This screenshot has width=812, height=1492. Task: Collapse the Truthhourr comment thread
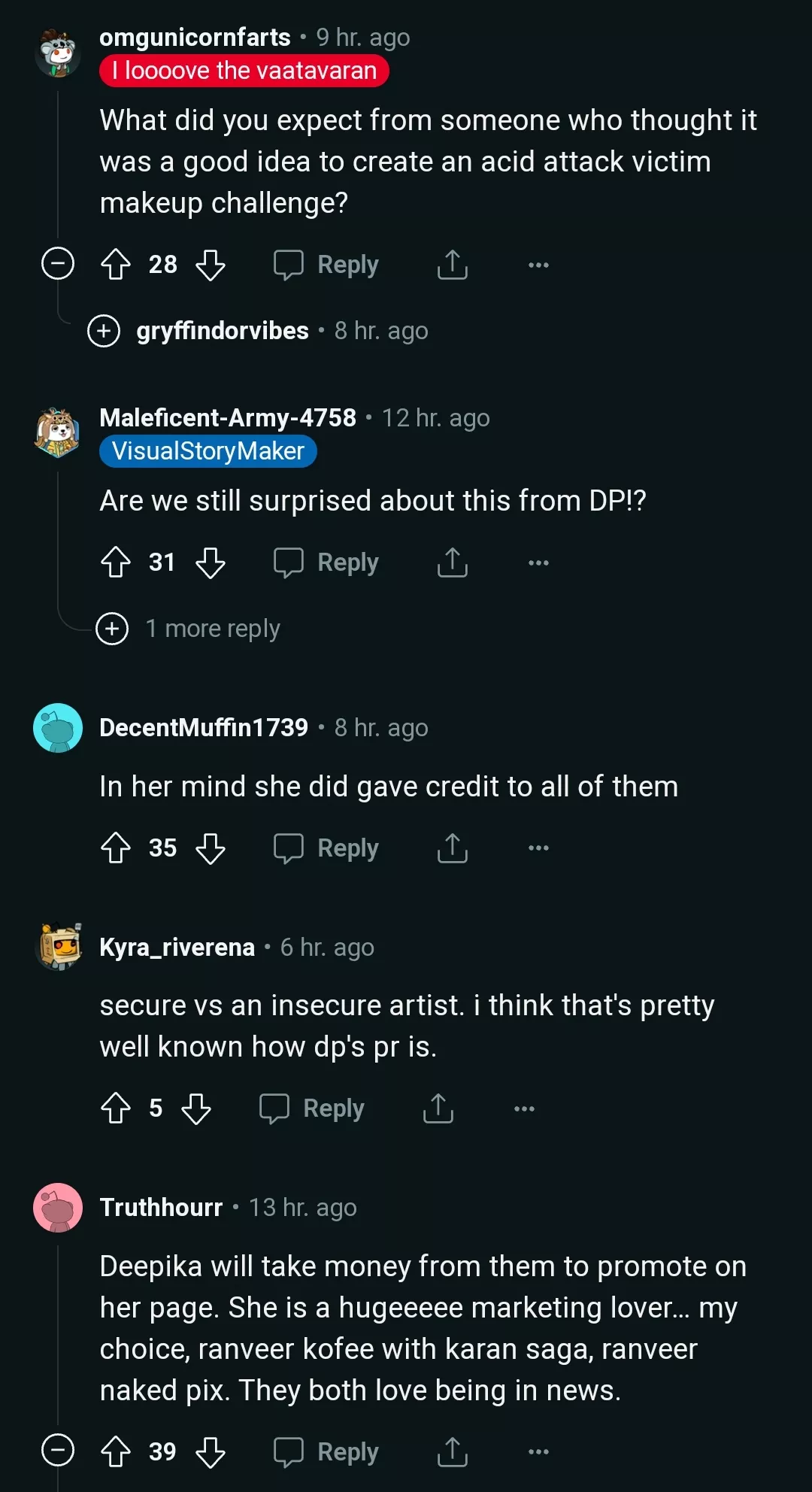pos(58,1451)
